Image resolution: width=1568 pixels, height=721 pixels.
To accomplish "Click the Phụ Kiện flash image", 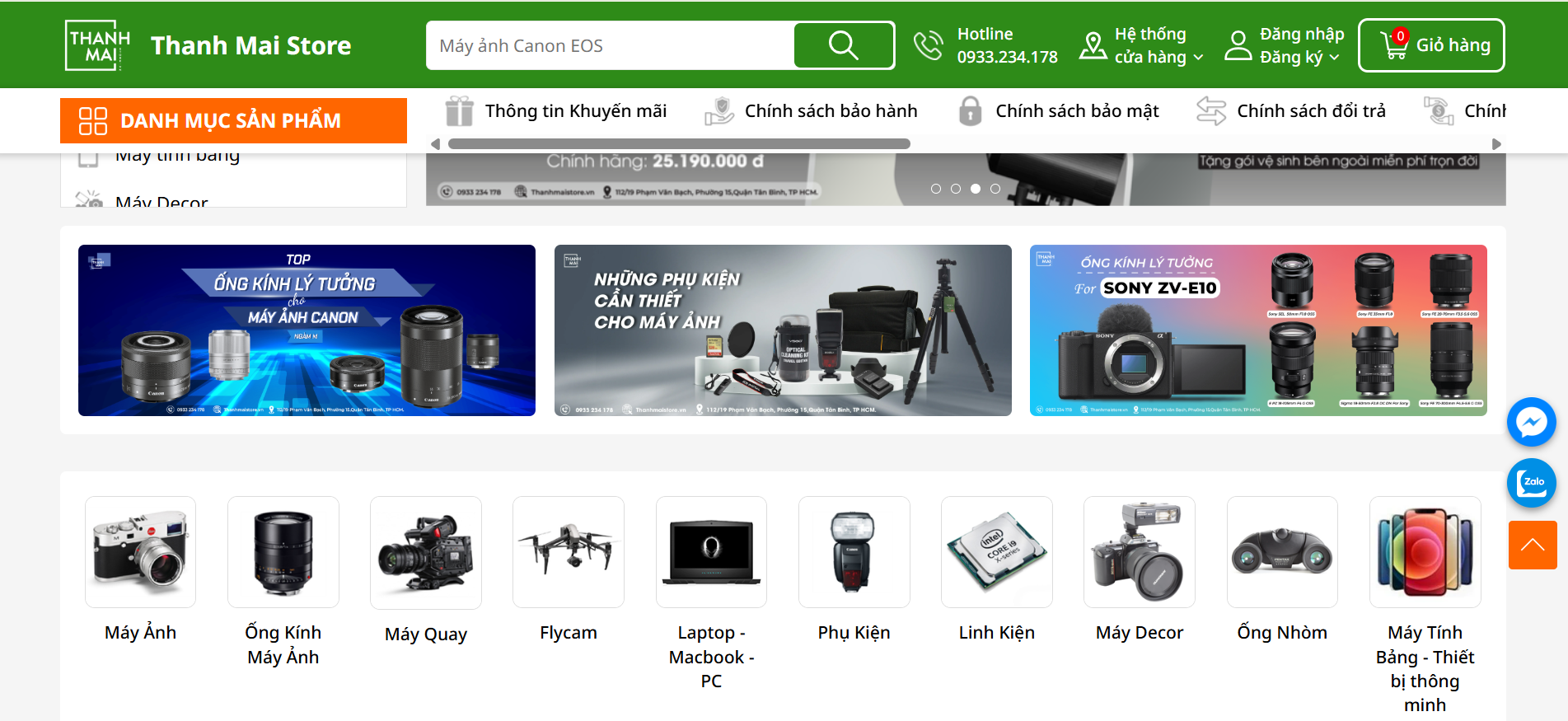I will click(854, 552).
